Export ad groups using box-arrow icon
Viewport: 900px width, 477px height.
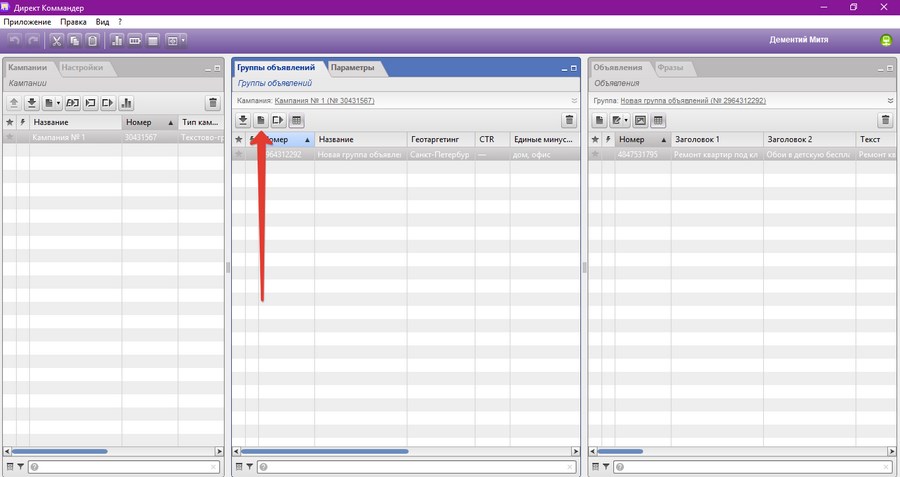pyautogui.click(x=278, y=121)
